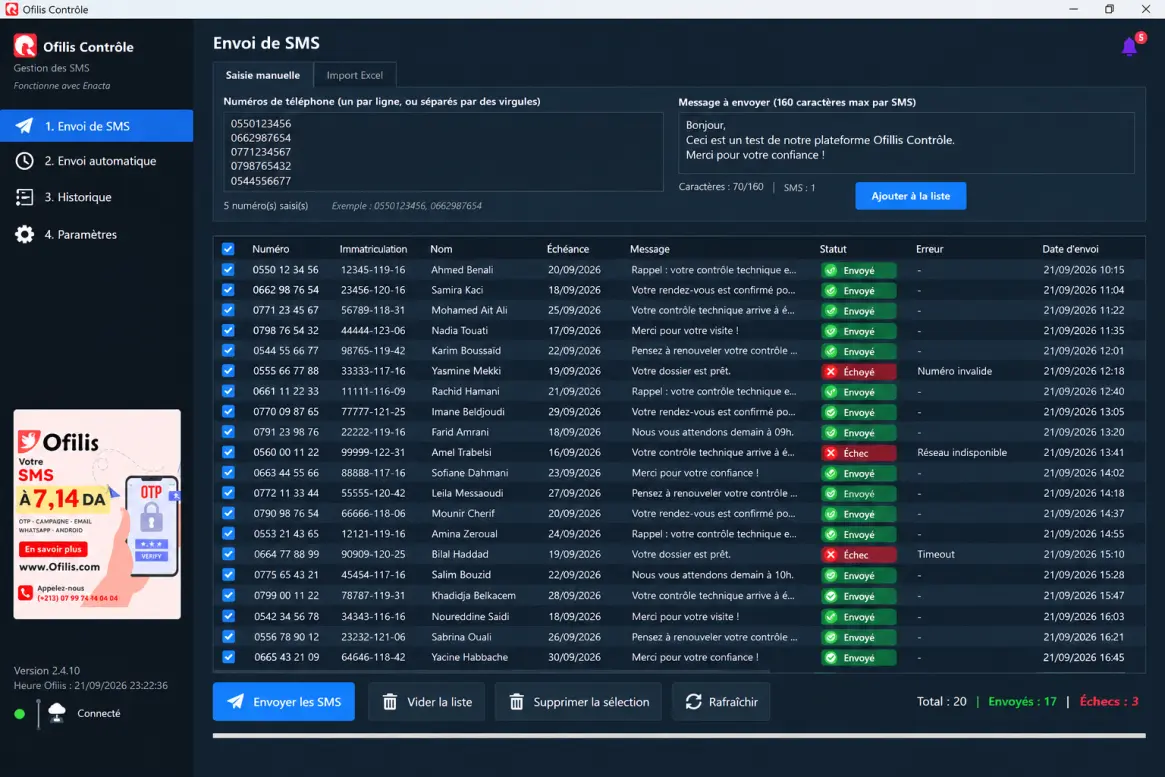1165x777 pixels.
Task: Click the name Mohamed Ait Ali
Action: (469, 310)
